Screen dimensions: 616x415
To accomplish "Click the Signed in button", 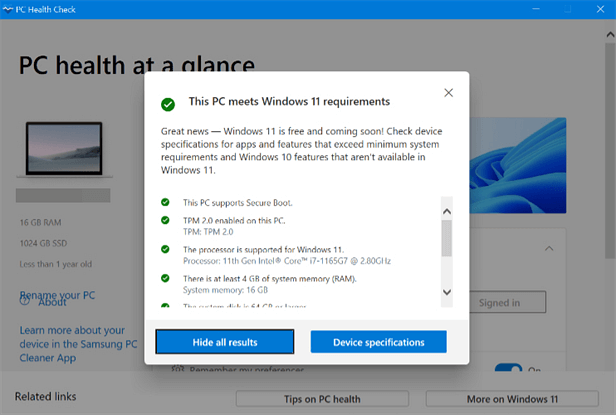I will (x=507, y=302).
